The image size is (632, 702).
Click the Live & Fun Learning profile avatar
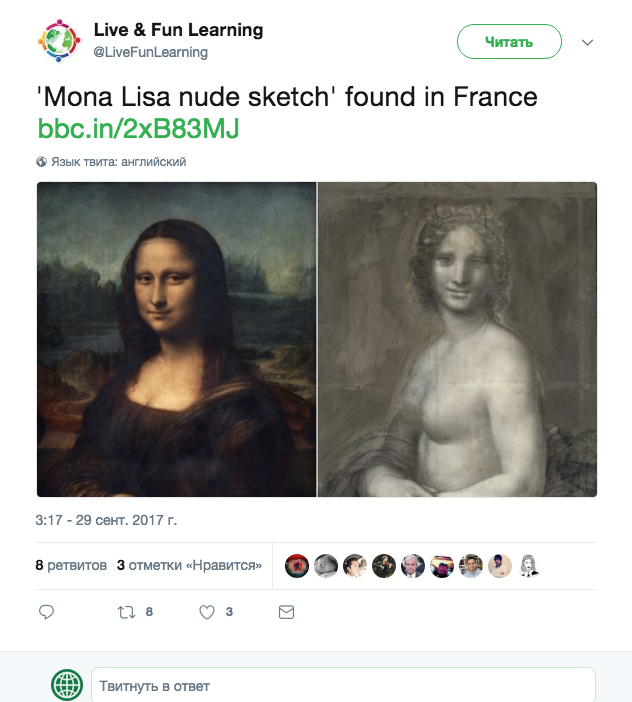(59, 40)
